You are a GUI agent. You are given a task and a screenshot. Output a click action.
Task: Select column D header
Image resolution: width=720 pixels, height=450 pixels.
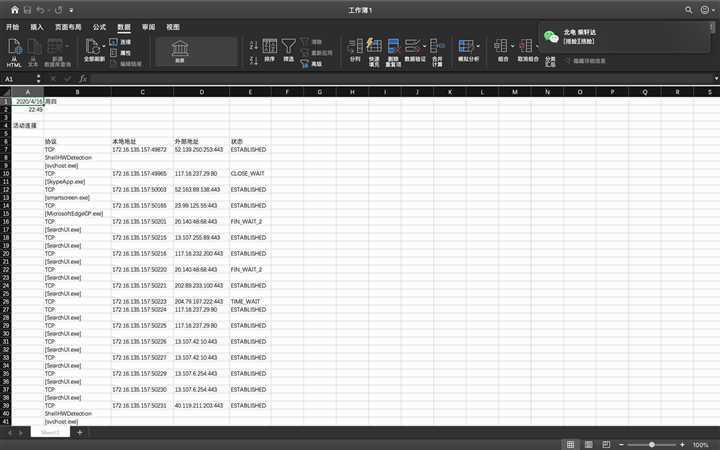[202, 92]
